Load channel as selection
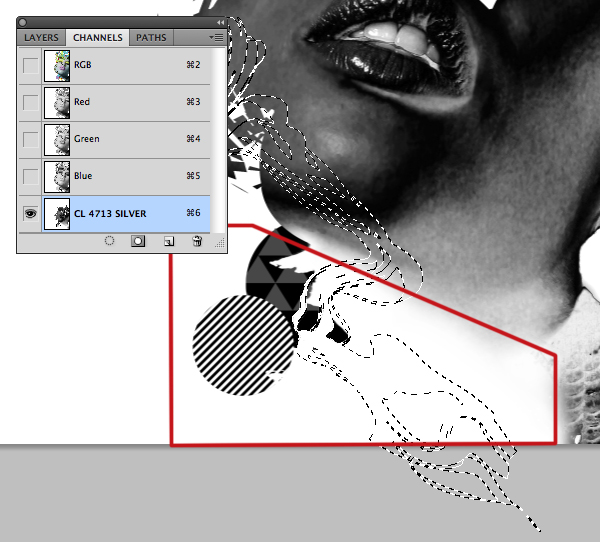The height and width of the screenshot is (542, 600). (109, 241)
